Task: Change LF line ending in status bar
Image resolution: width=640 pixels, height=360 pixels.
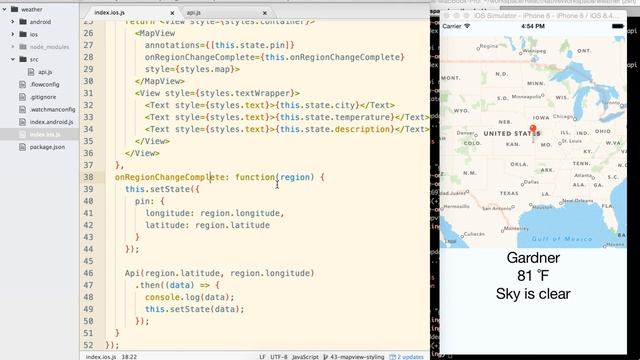Action: (x=262, y=357)
